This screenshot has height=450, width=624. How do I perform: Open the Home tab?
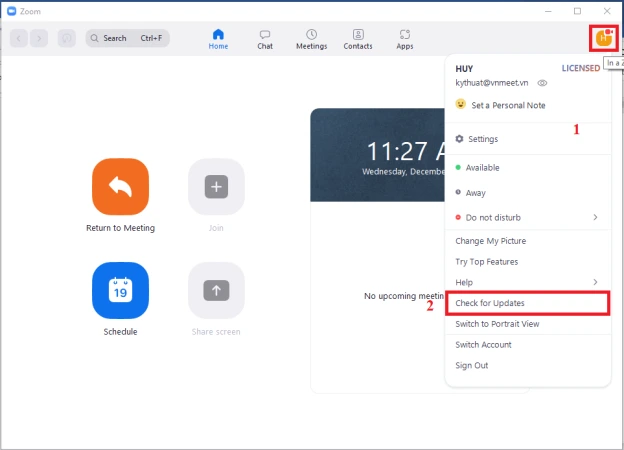(x=218, y=39)
